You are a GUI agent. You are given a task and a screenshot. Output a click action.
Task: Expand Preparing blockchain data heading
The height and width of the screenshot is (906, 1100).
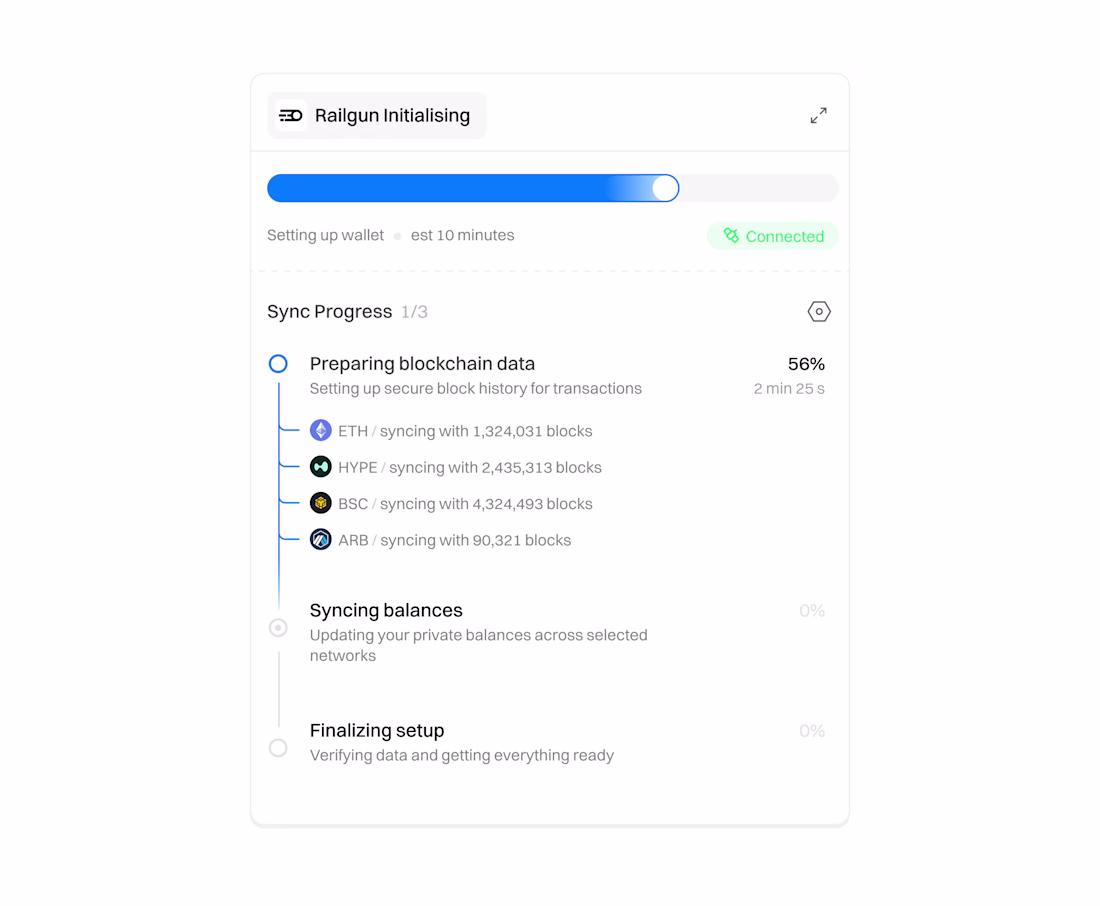click(422, 364)
